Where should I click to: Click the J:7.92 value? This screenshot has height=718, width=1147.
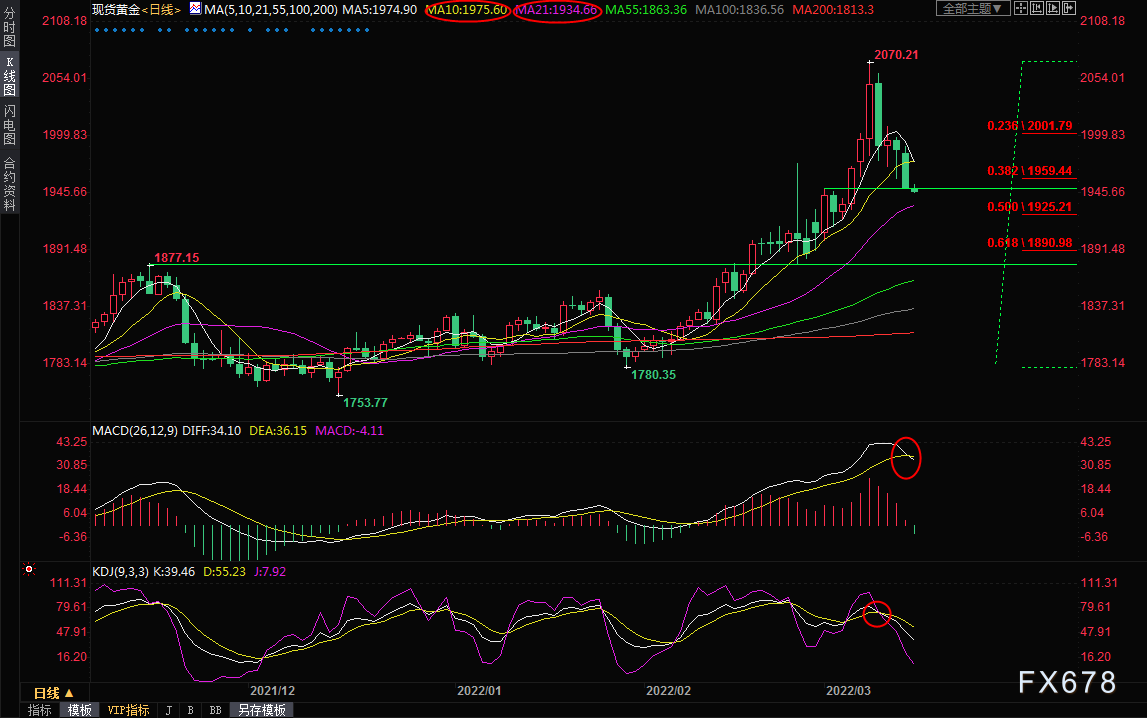coord(270,572)
